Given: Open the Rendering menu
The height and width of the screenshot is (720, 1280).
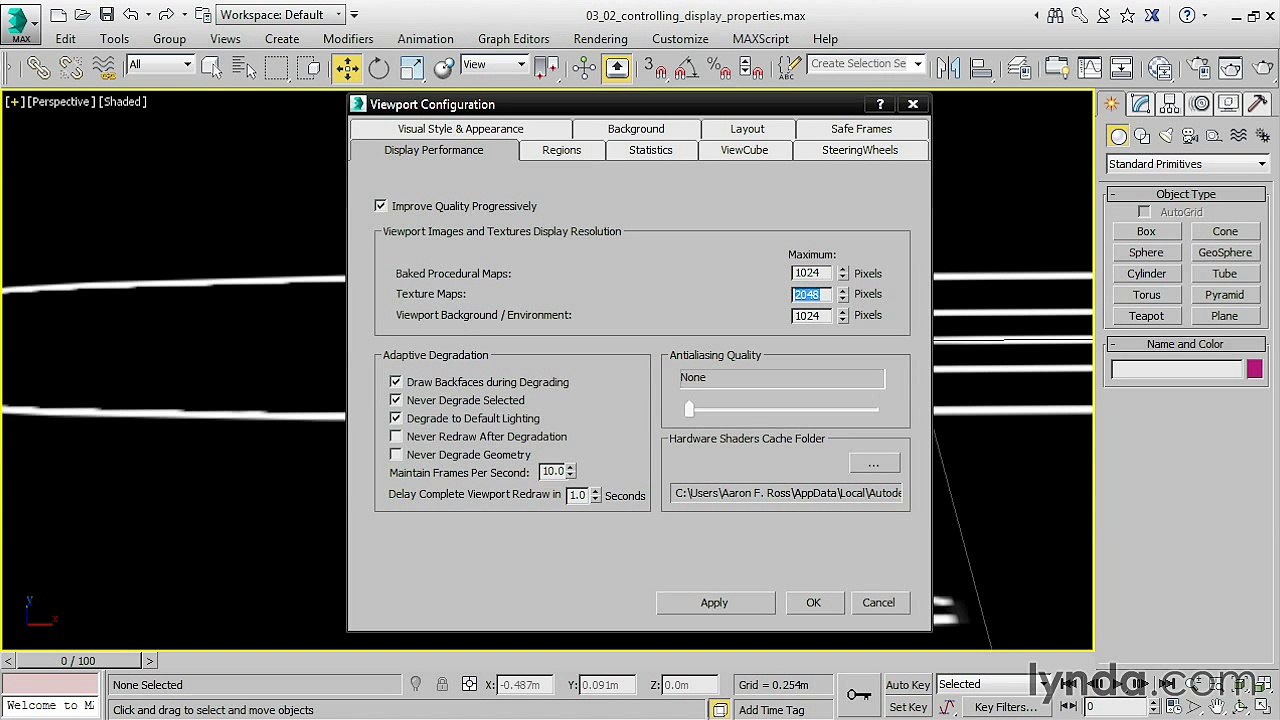Looking at the screenshot, I should point(600,39).
